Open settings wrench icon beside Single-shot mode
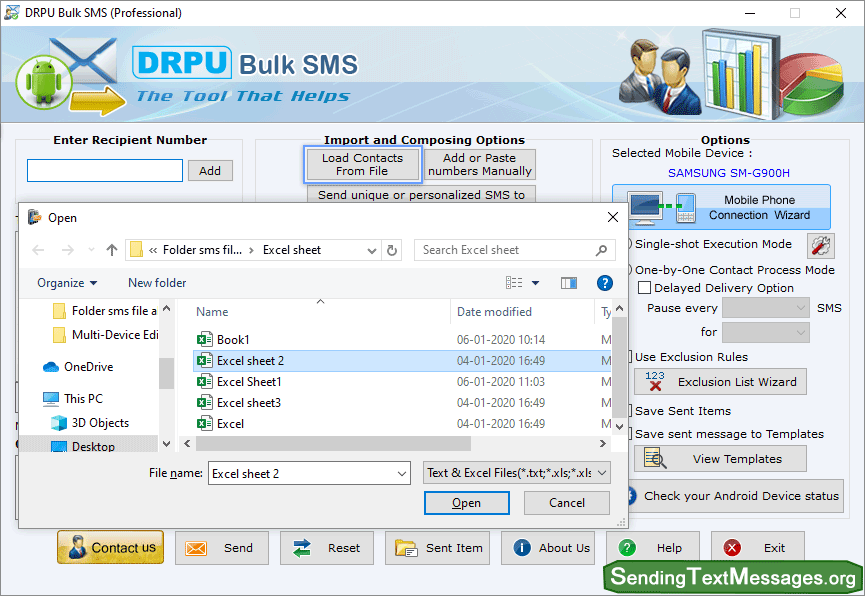The image size is (865, 596). click(x=820, y=246)
